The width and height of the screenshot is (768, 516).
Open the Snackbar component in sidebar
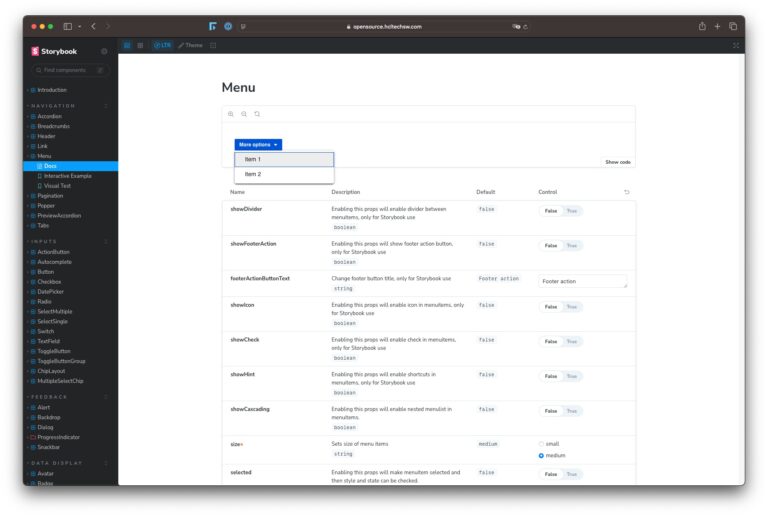point(48,447)
